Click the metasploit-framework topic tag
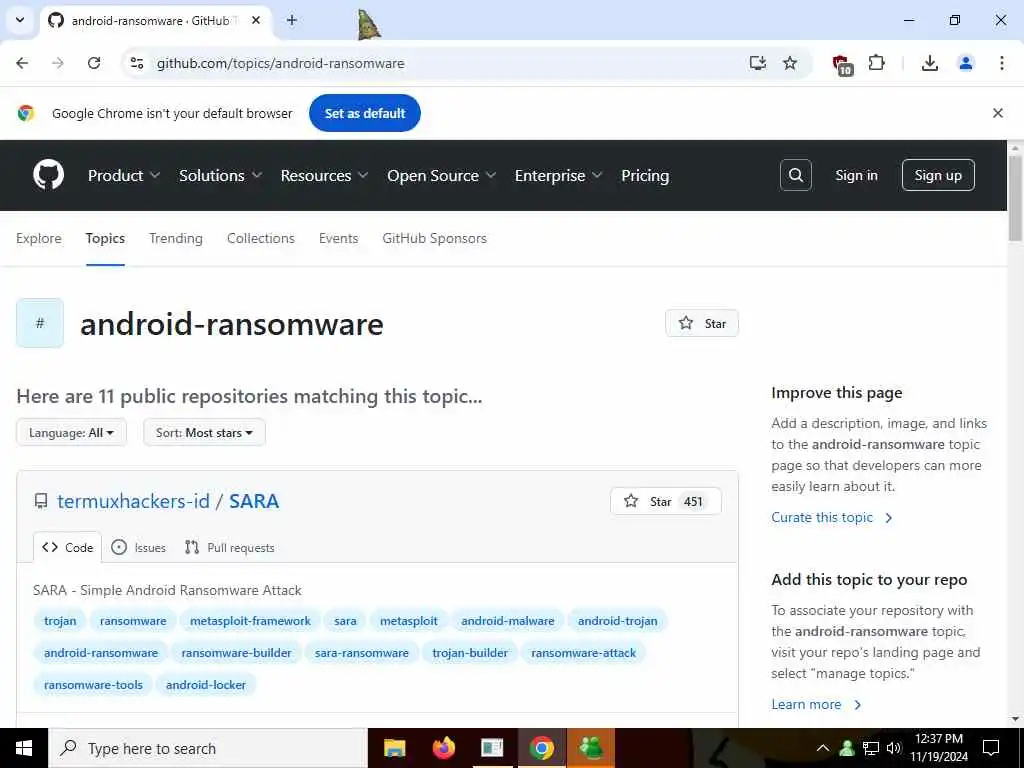1024x768 pixels. coord(250,620)
